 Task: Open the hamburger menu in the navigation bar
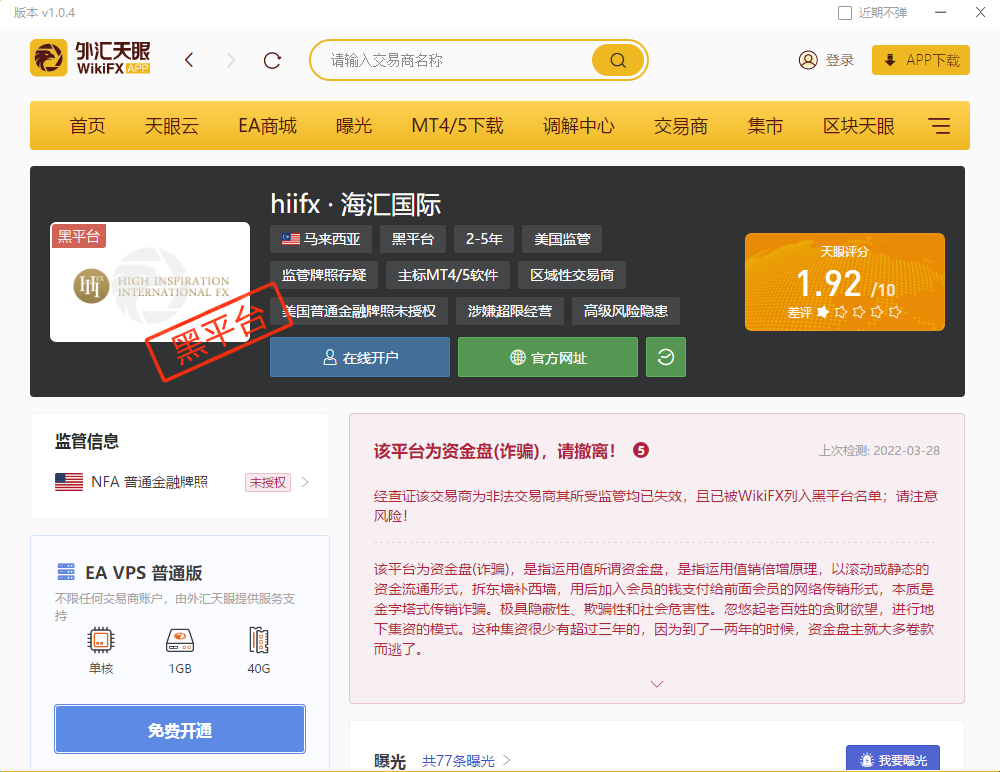click(939, 125)
